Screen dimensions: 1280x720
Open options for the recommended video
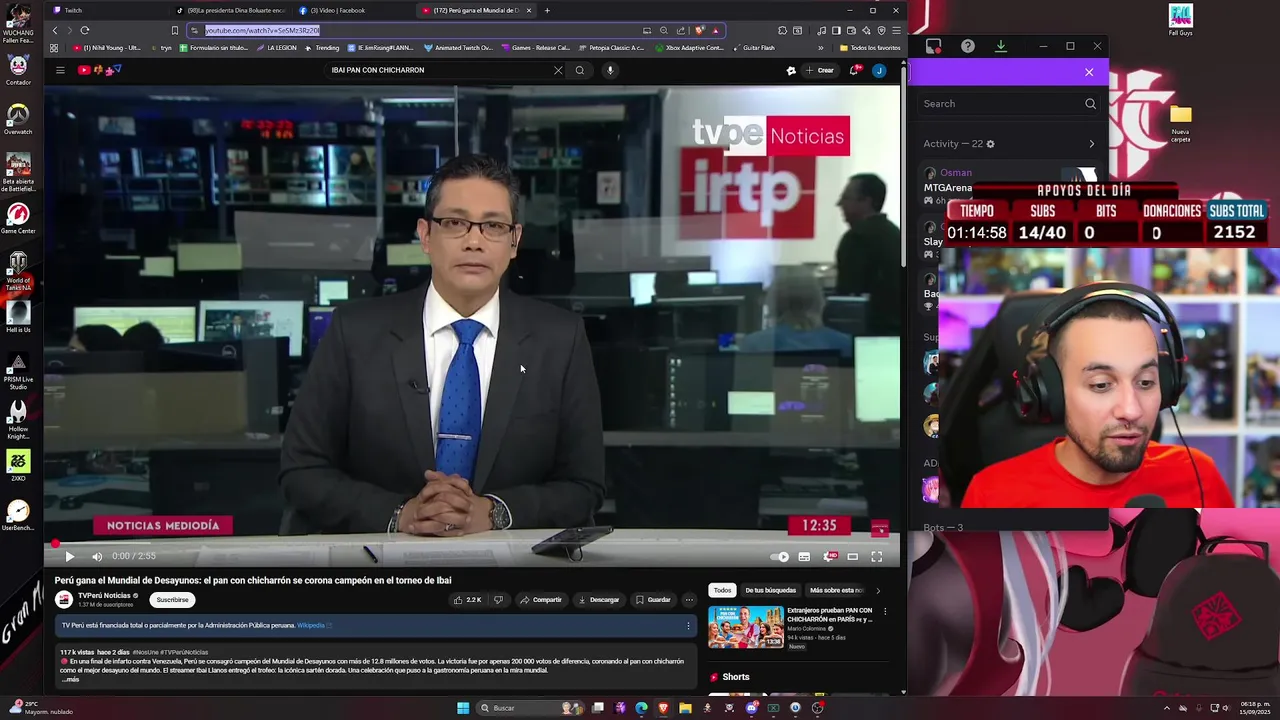pyautogui.click(x=885, y=611)
